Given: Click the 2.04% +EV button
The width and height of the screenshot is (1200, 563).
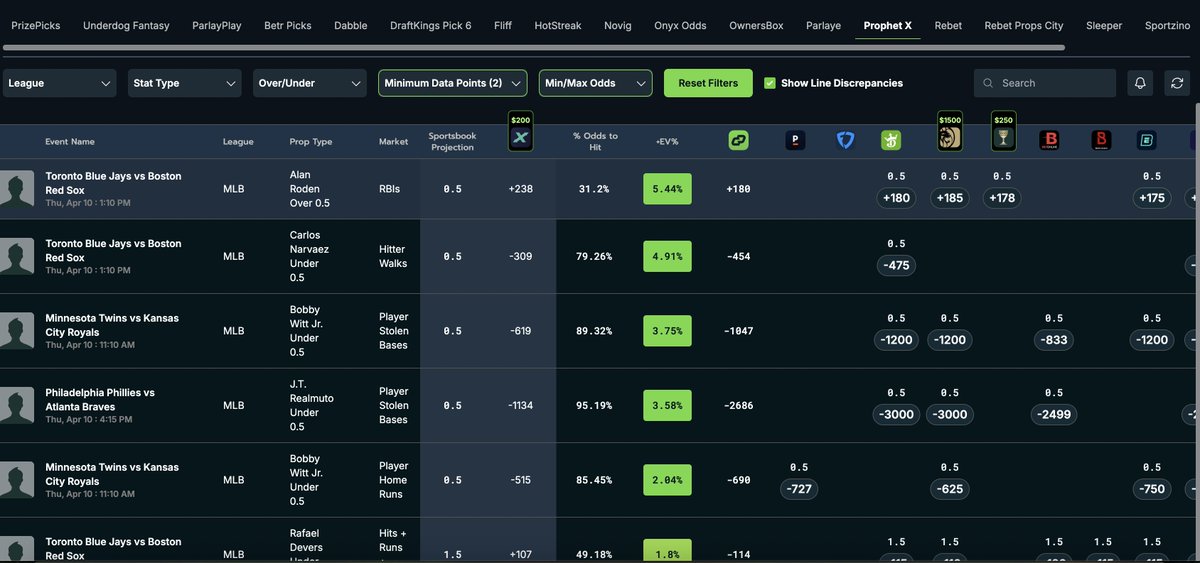Looking at the screenshot, I should [666, 480].
